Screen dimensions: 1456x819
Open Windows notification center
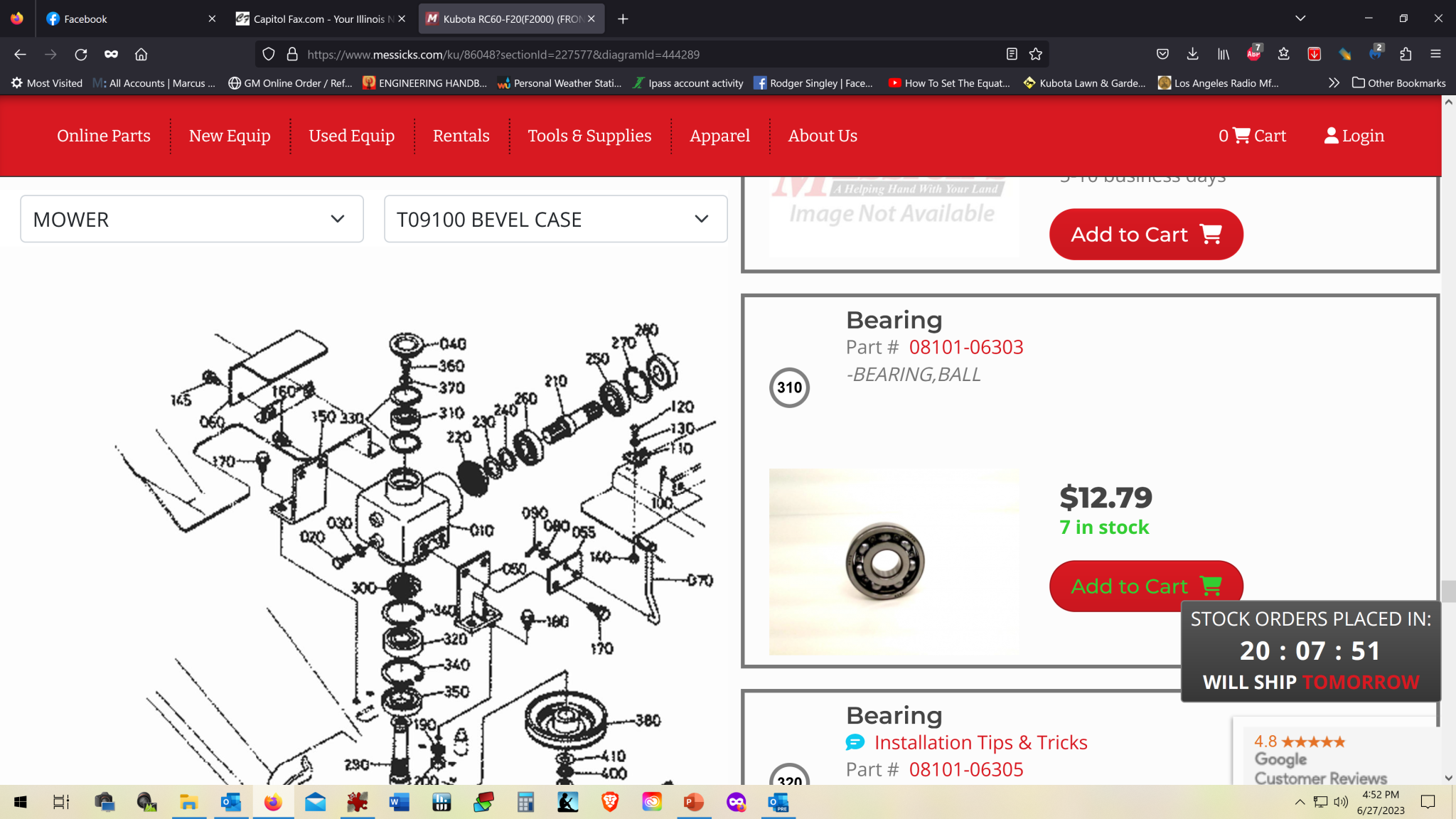tap(1428, 802)
